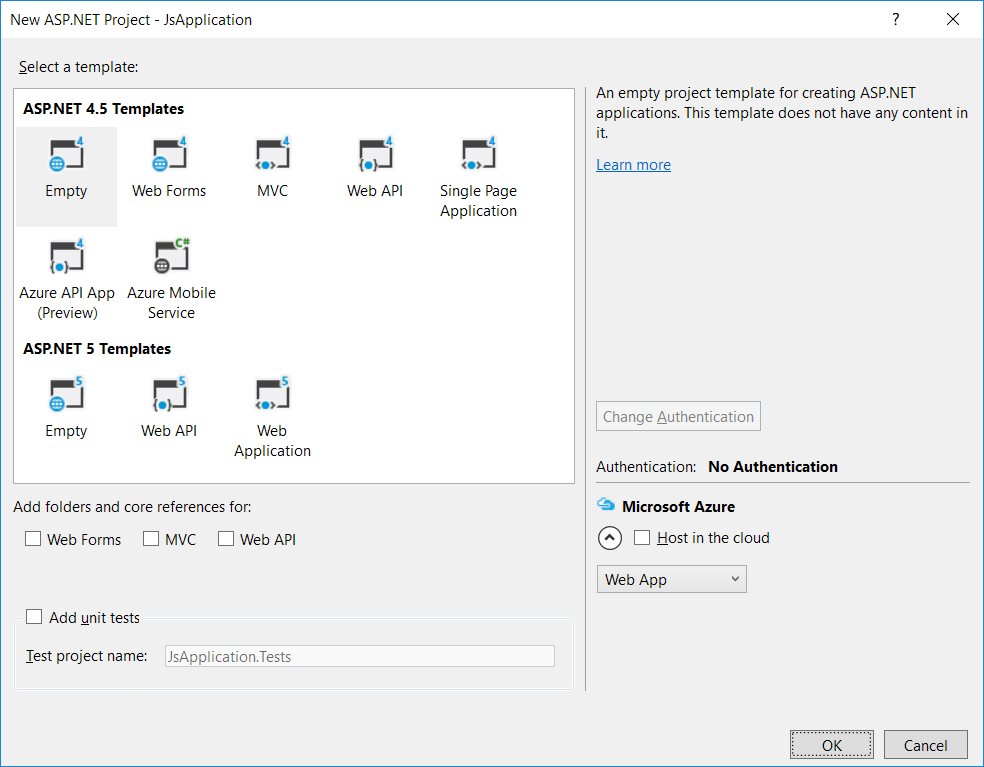Click the 'No Authentication' text

773,466
